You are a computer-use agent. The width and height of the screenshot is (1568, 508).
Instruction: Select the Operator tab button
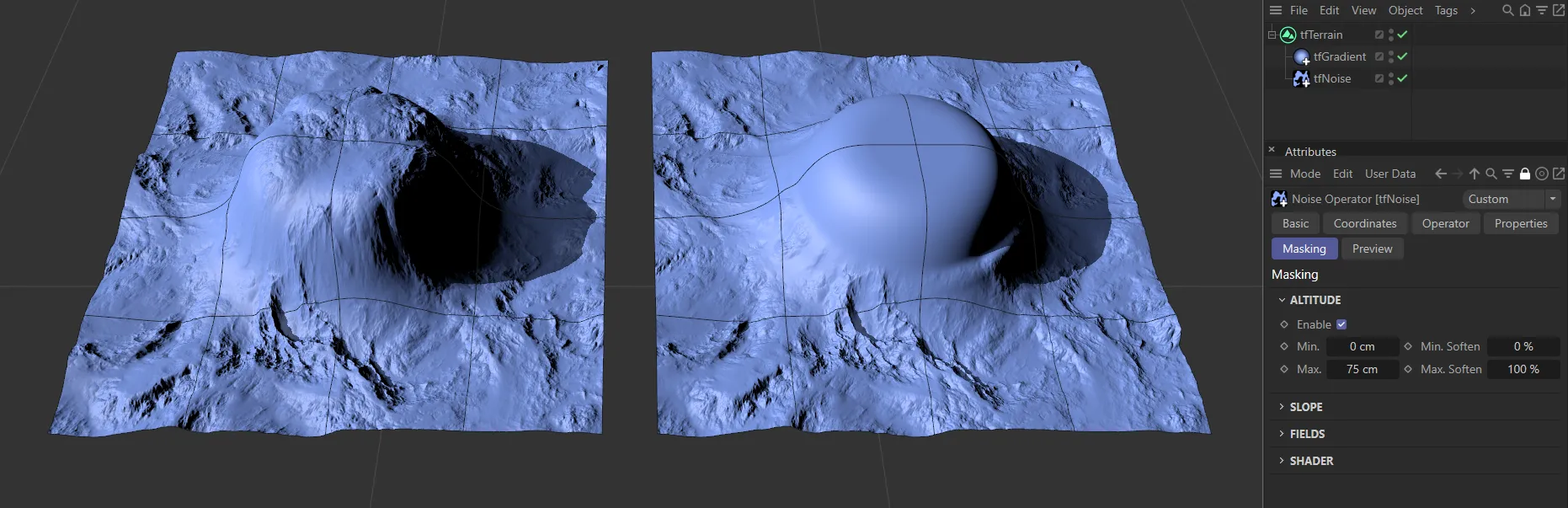tap(1445, 223)
